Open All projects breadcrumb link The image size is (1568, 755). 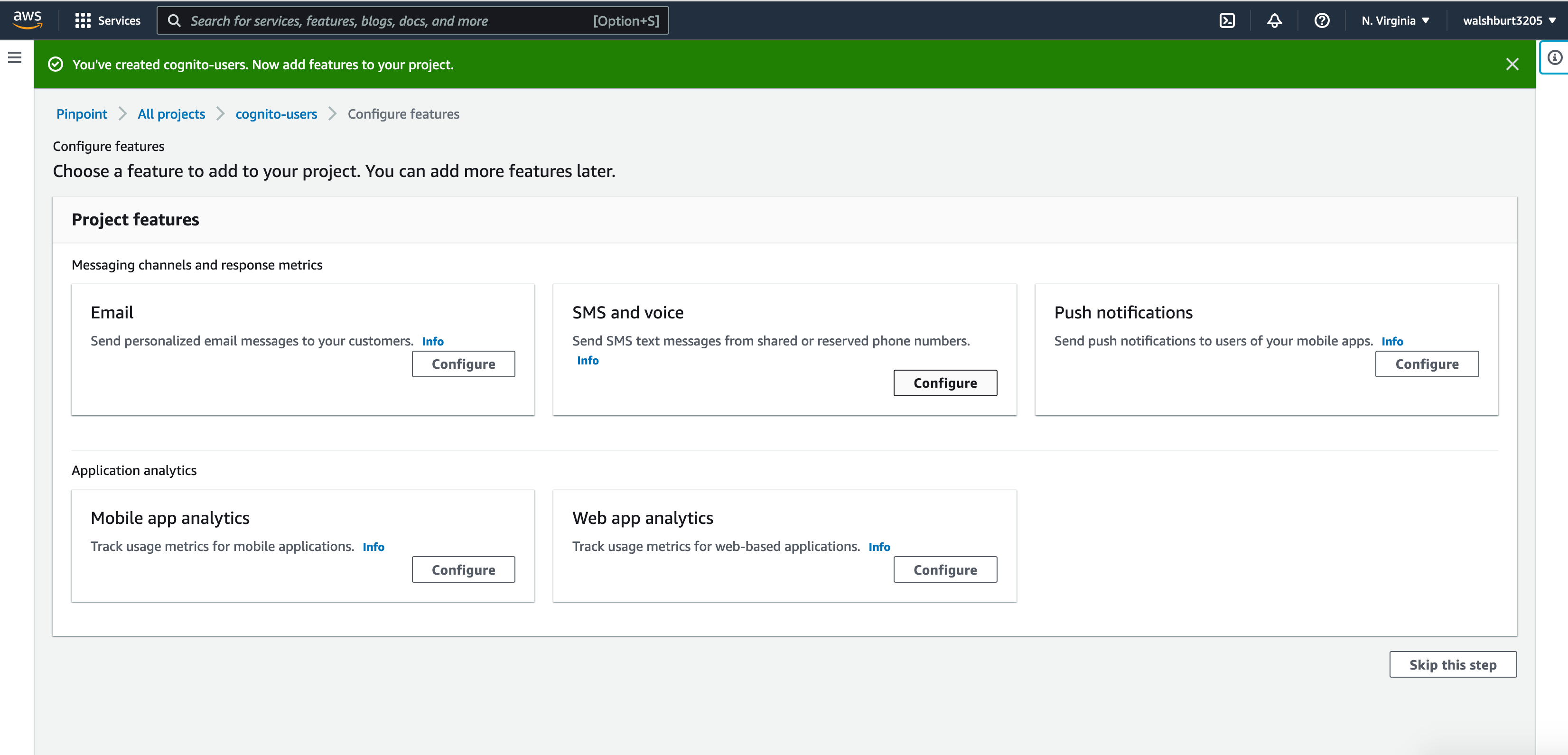coord(171,114)
